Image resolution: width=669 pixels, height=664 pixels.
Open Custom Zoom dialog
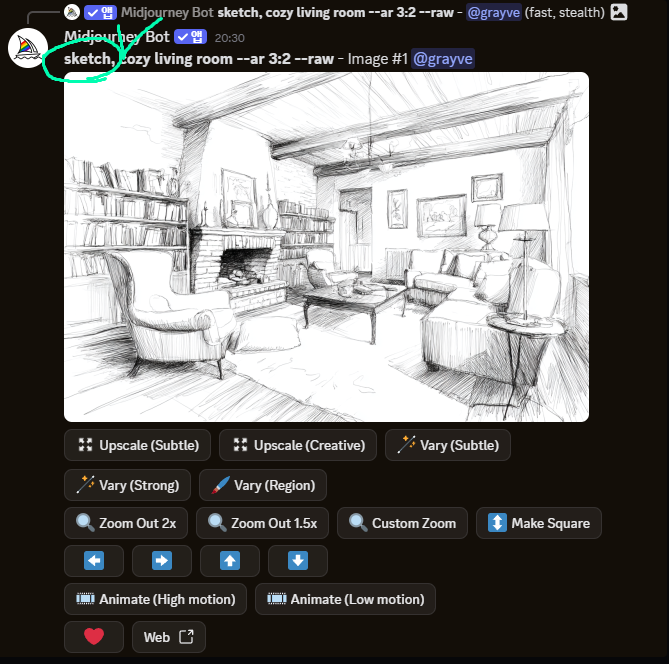(x=402, y=523)
